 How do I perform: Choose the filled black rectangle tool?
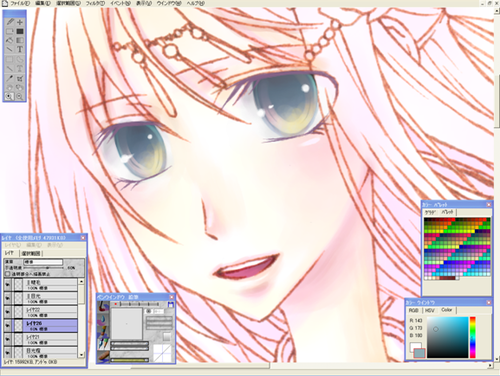[x=20, y=31]
